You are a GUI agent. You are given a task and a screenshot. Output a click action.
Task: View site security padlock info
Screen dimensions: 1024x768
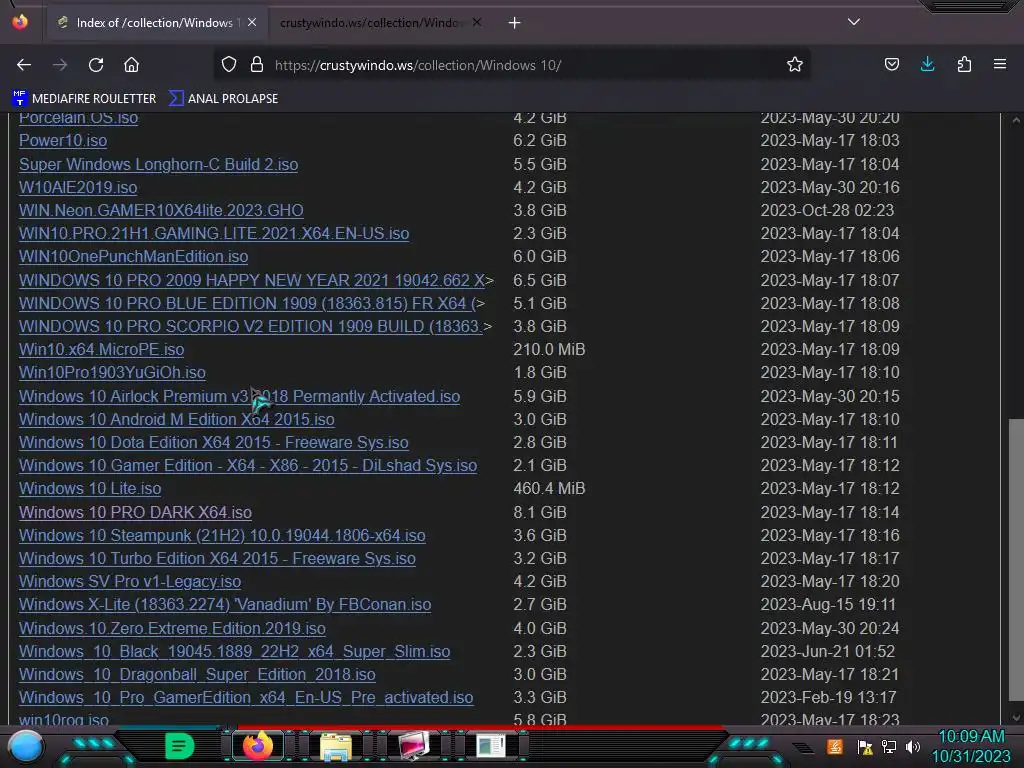(x=257, y=65)
